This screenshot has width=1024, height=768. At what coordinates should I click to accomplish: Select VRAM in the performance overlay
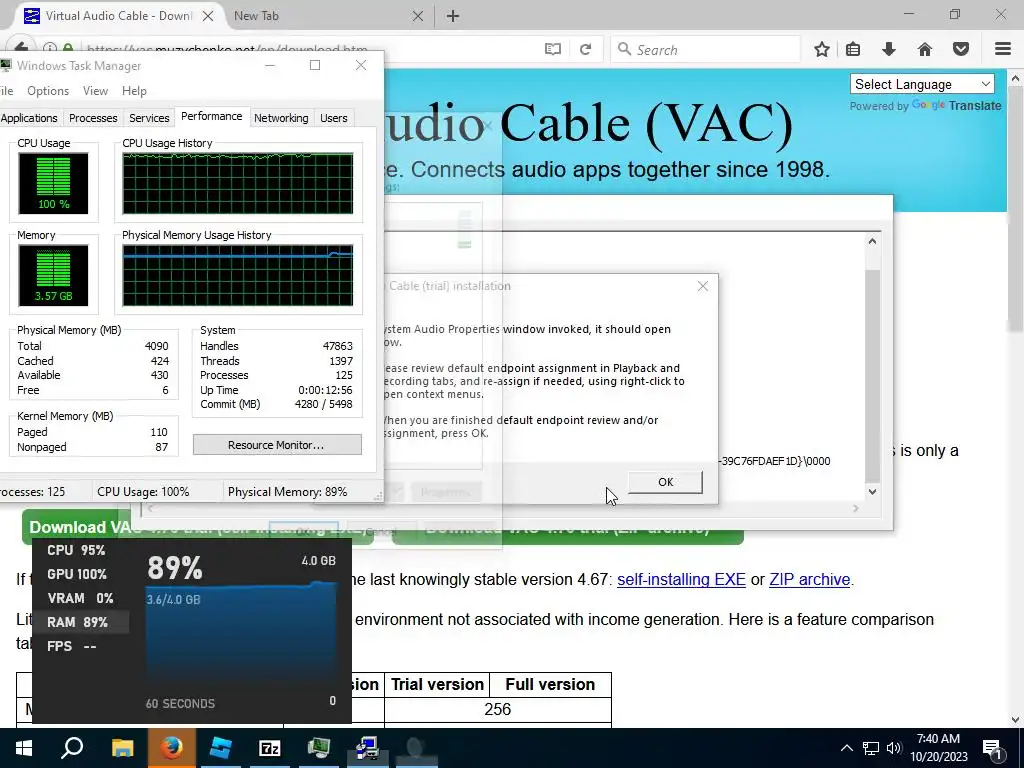pyautogui.click(x=80, y=598)
